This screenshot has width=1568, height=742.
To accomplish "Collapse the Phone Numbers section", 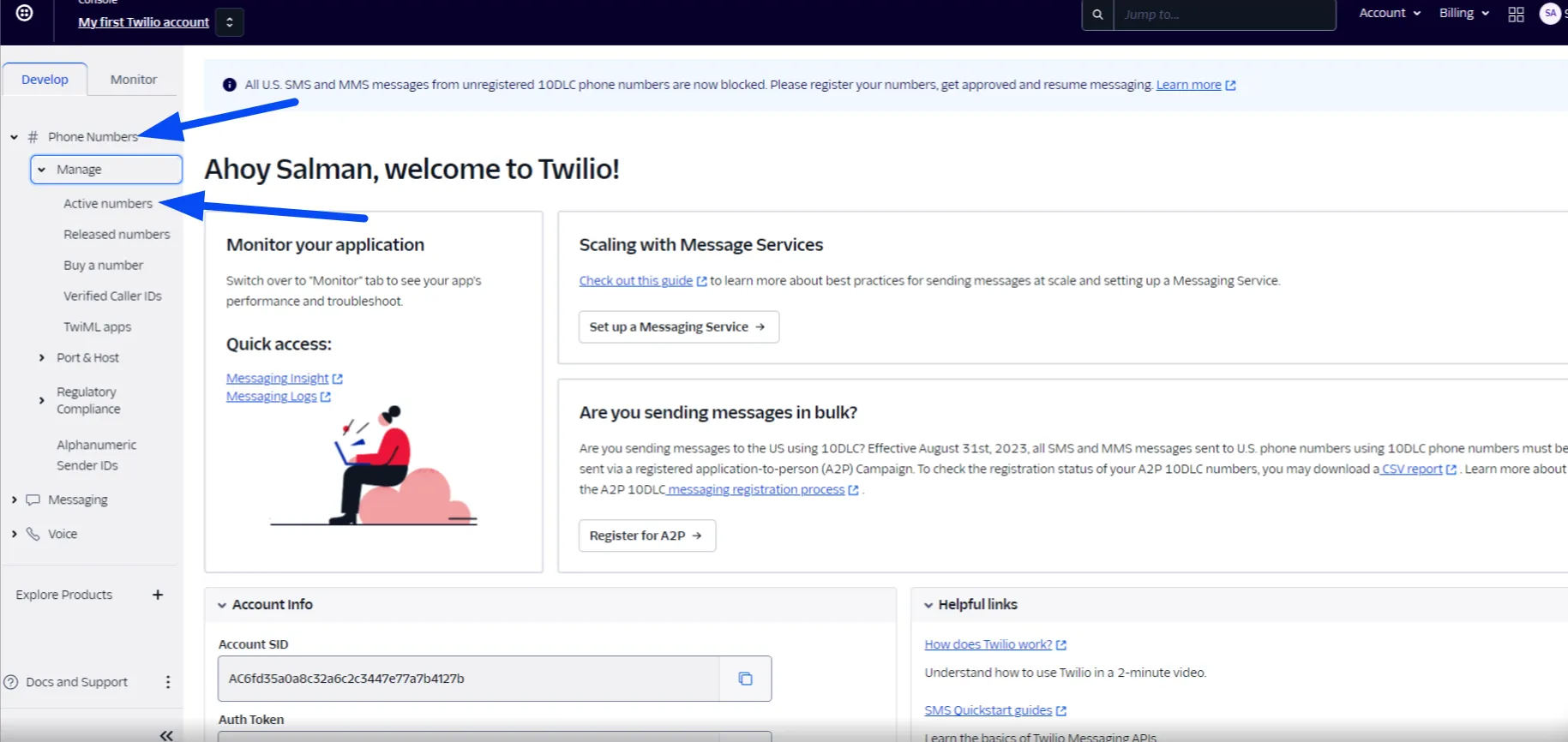I will click(14, 137).
